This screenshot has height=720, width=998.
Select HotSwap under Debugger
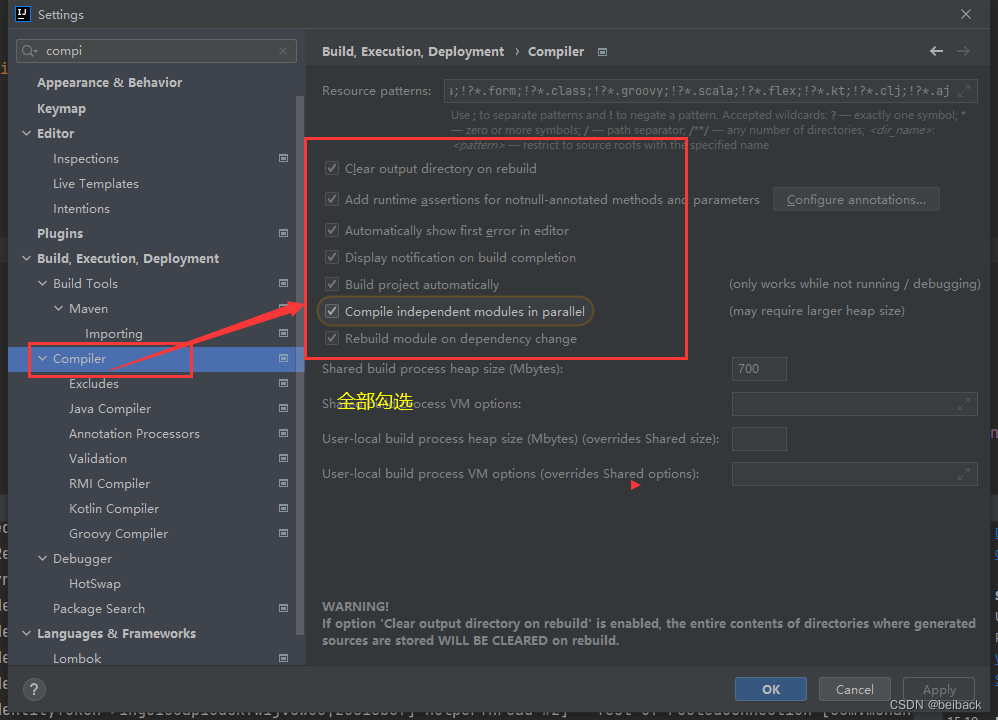pyautogui.click(x=94, y=584)
